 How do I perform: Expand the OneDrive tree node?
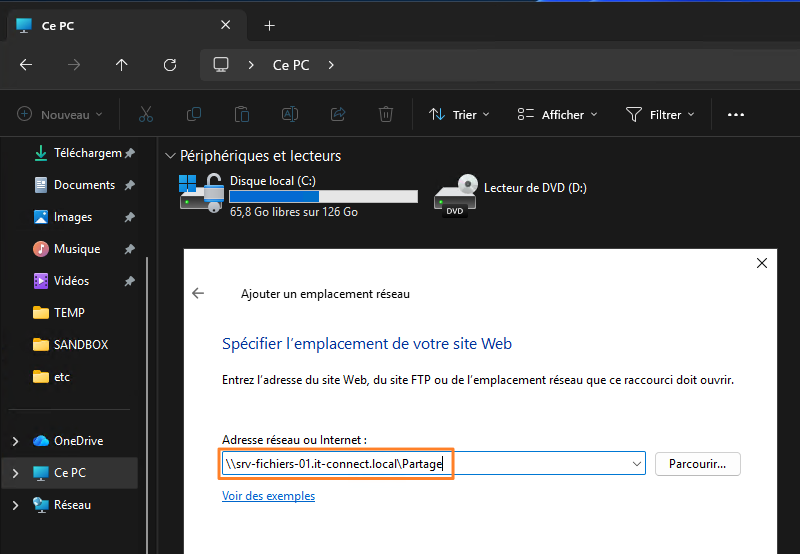coord(14,441)
